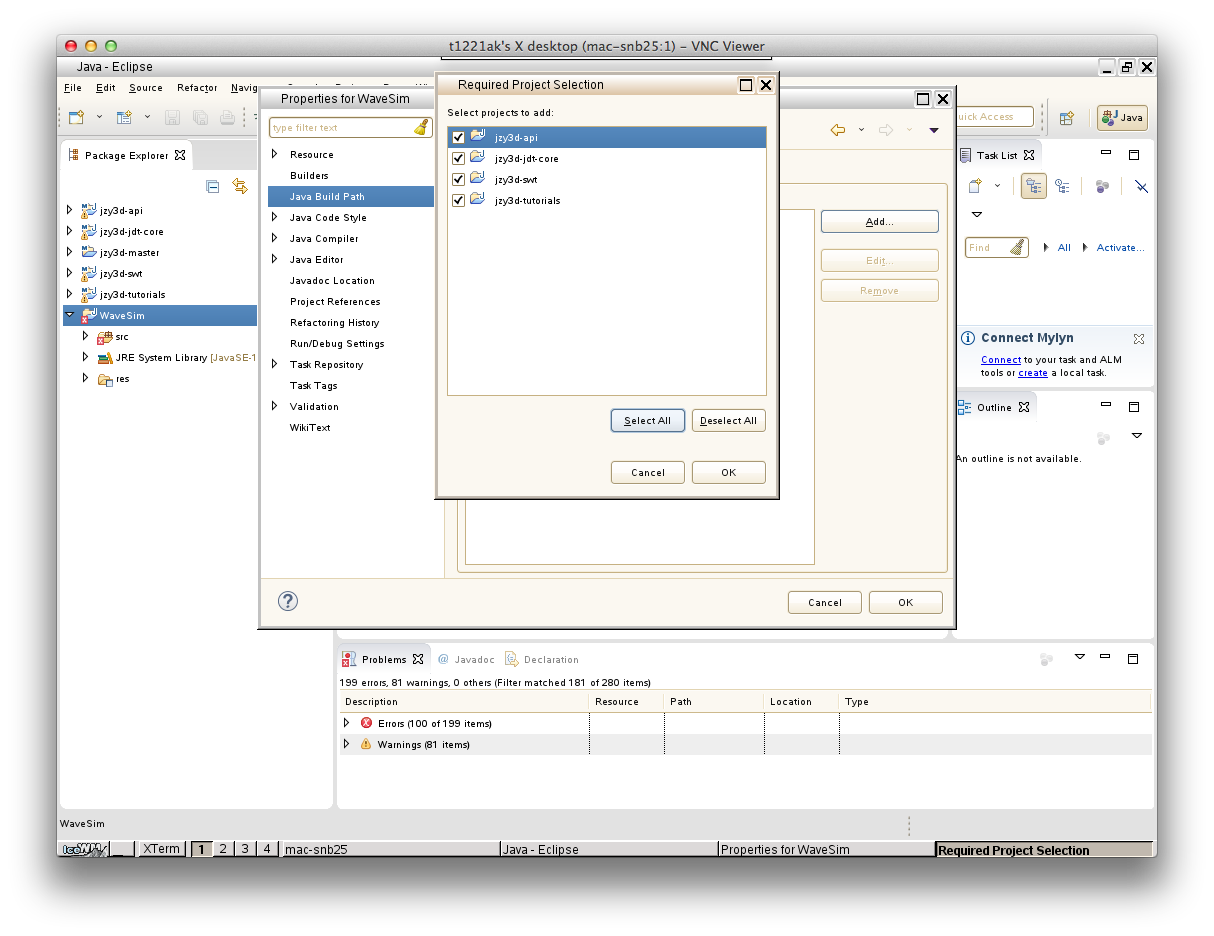Close the Package Explorer tab
This screenshot has width=1214, height=936.
(180, 155)
